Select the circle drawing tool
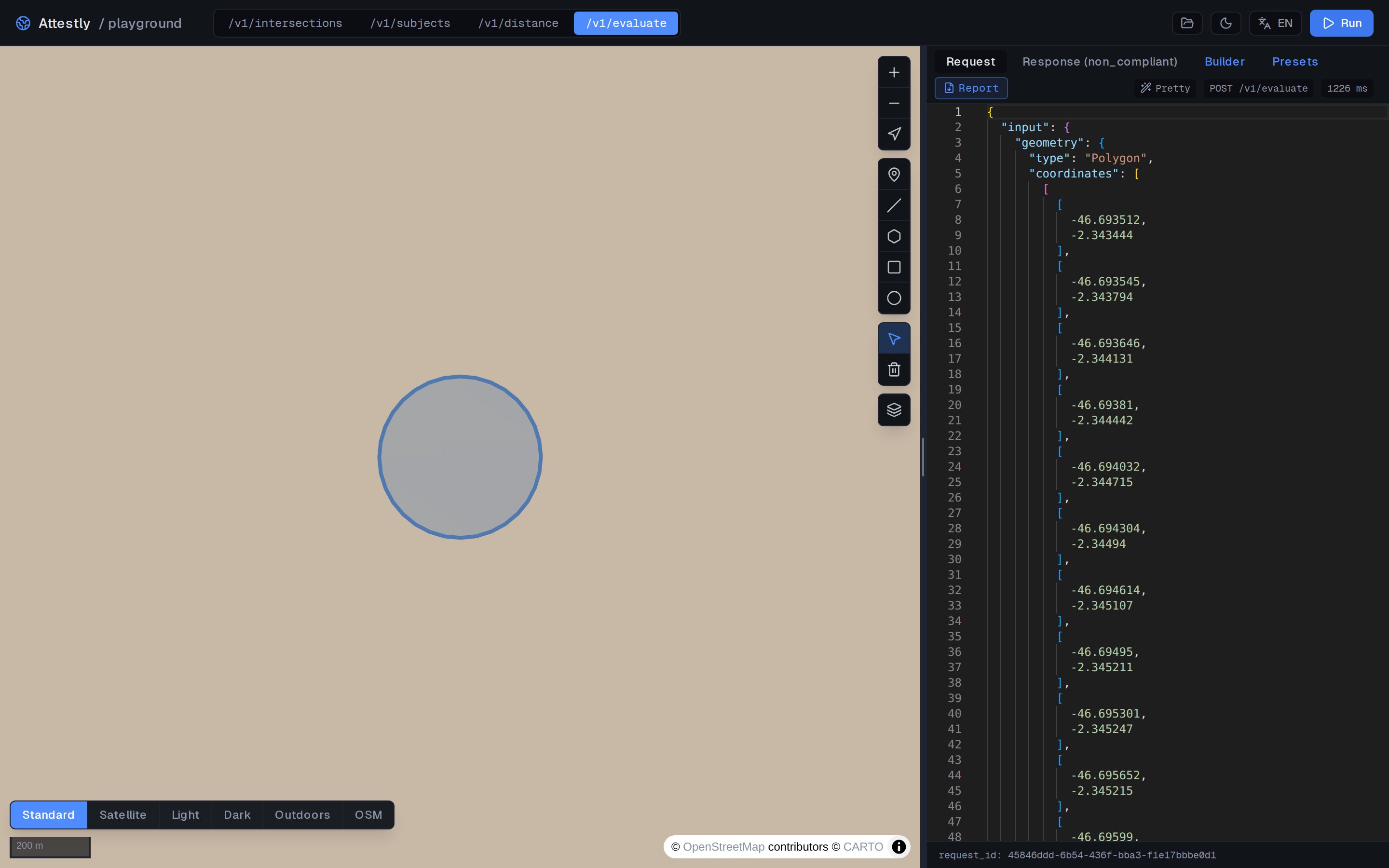This screenshot has height=868, width=1389. click(894, 298)
